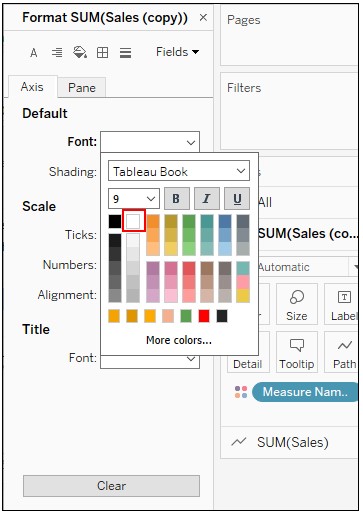Toggle Italic font style
363x513 pixels.
click(x=207, y=199)
